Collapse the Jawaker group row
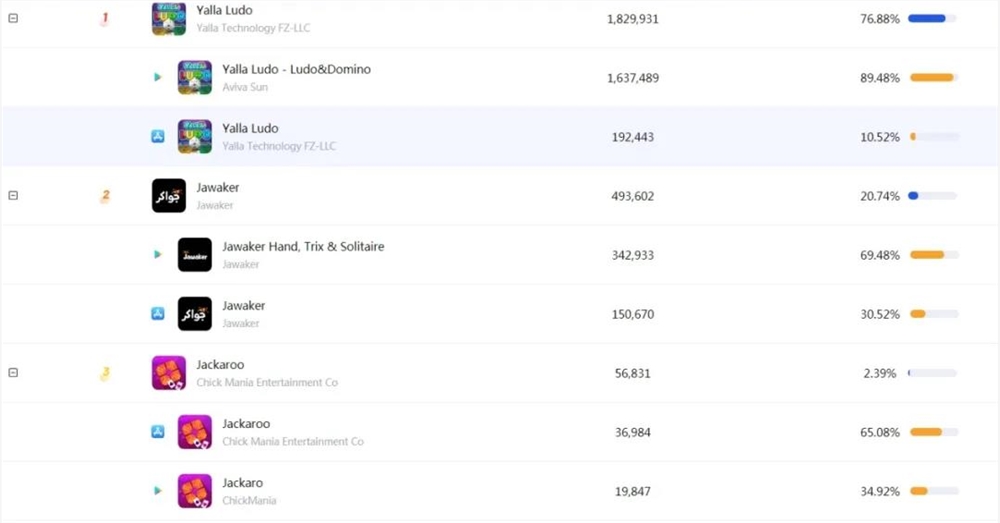Viewport: 1000px width, 523px height. pos(13,196)
